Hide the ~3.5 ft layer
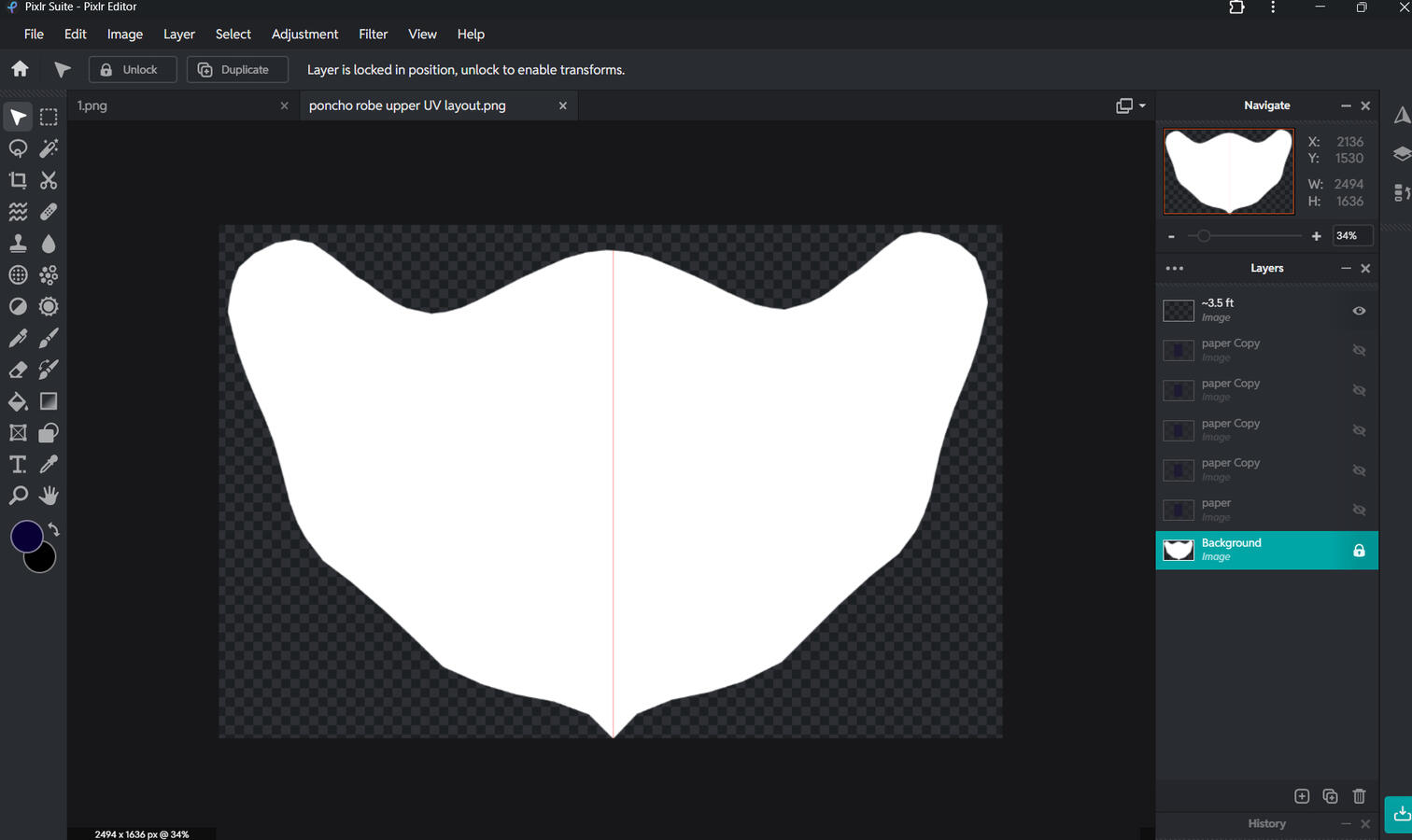The width and height of the screenshot is (1412, 840). tap(1359, 311)
